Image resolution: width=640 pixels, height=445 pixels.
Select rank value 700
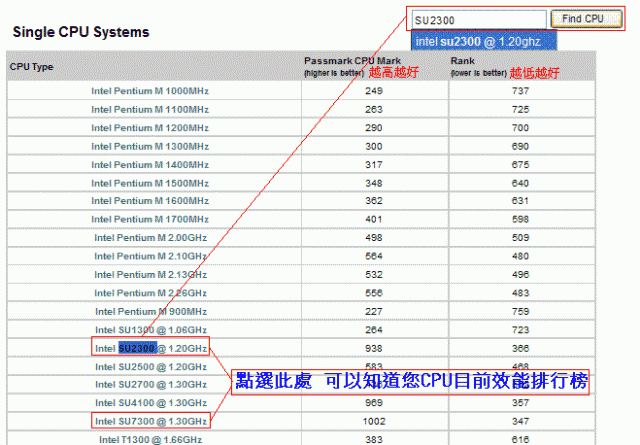pos(520,128)
